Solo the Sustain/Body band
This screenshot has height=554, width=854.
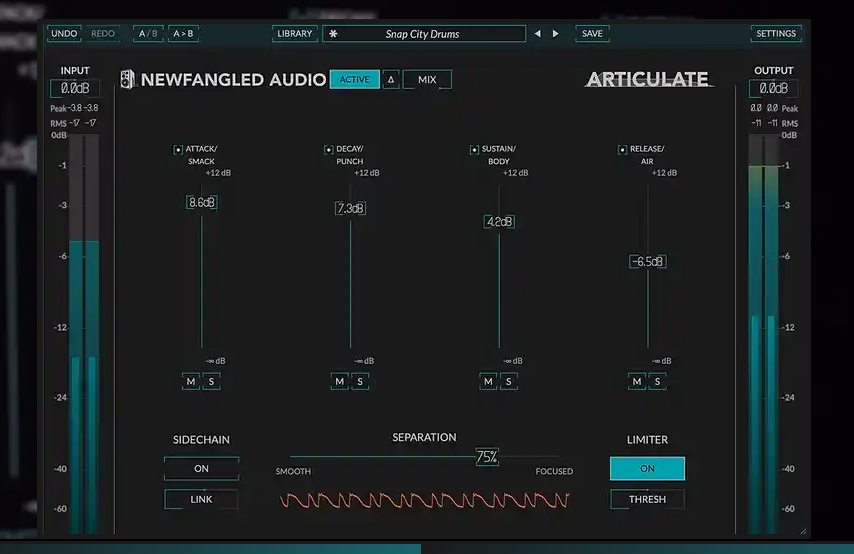coord(509,382)
